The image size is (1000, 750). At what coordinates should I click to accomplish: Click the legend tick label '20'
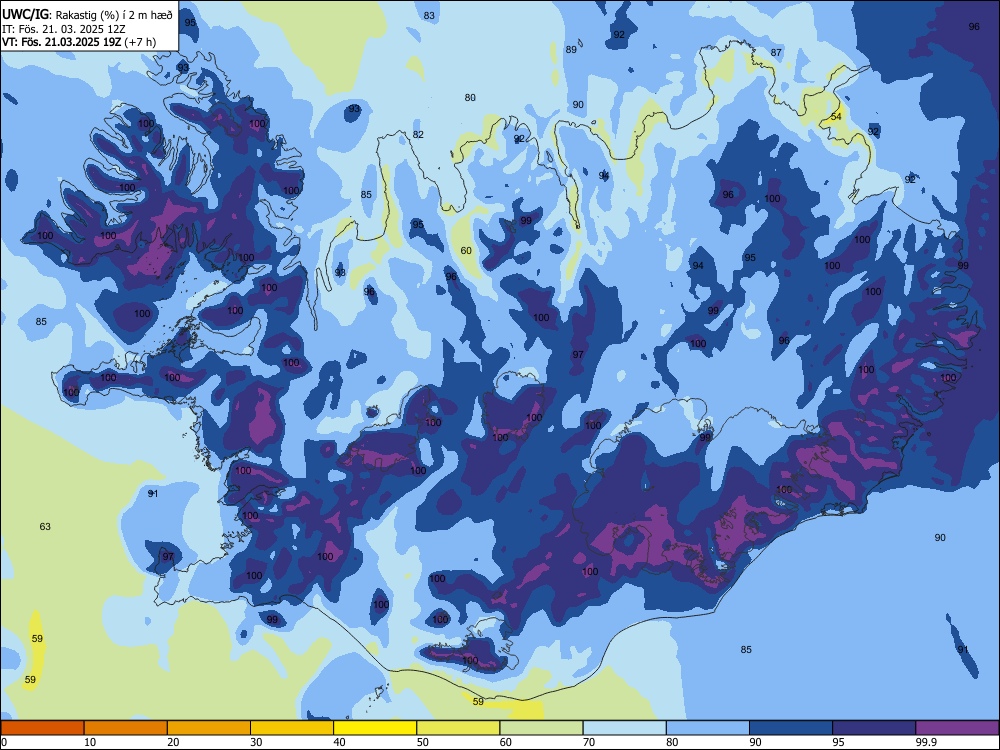click(x=173, y=742)
